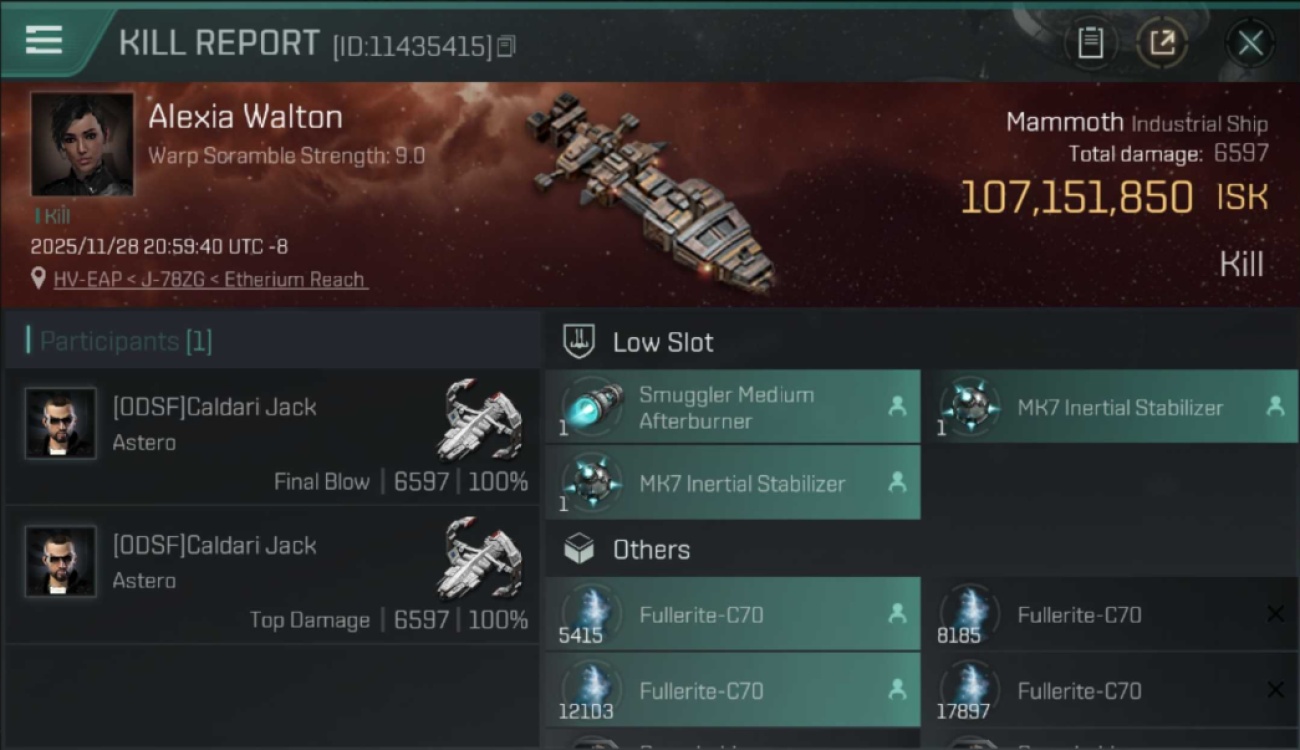Click the Low Slot section header icon
1300x750 pixels.
pos(580,342)
